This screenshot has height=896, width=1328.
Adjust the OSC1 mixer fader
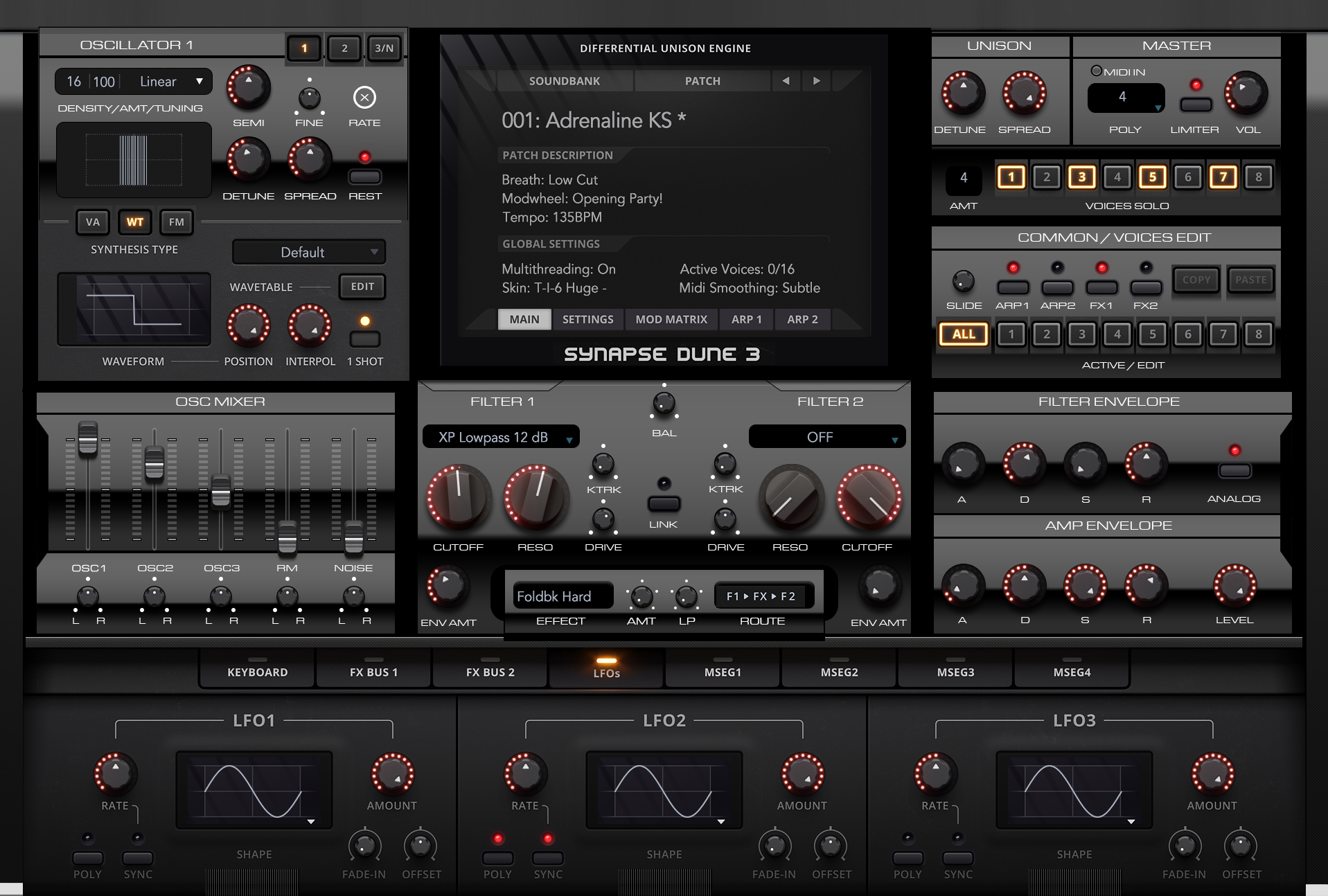coord(87,439)
